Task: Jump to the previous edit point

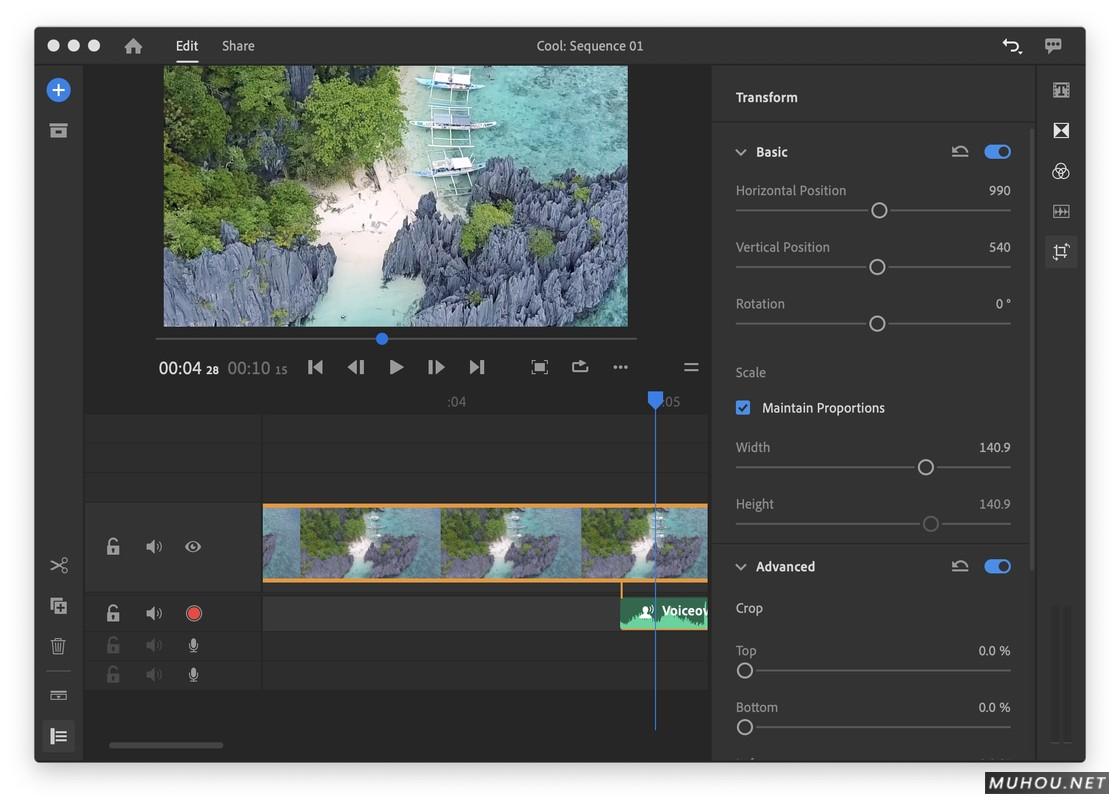Action: click(x=315, y=367)
